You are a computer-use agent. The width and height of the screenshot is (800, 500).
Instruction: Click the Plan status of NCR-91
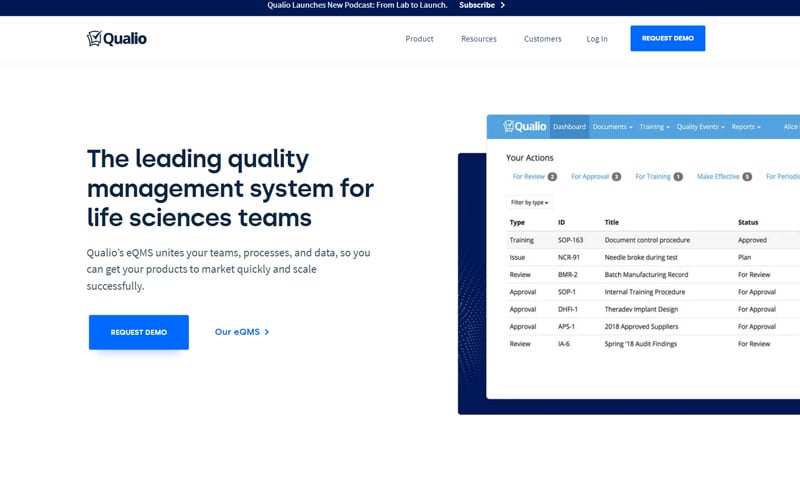click(x=744, y=257)
